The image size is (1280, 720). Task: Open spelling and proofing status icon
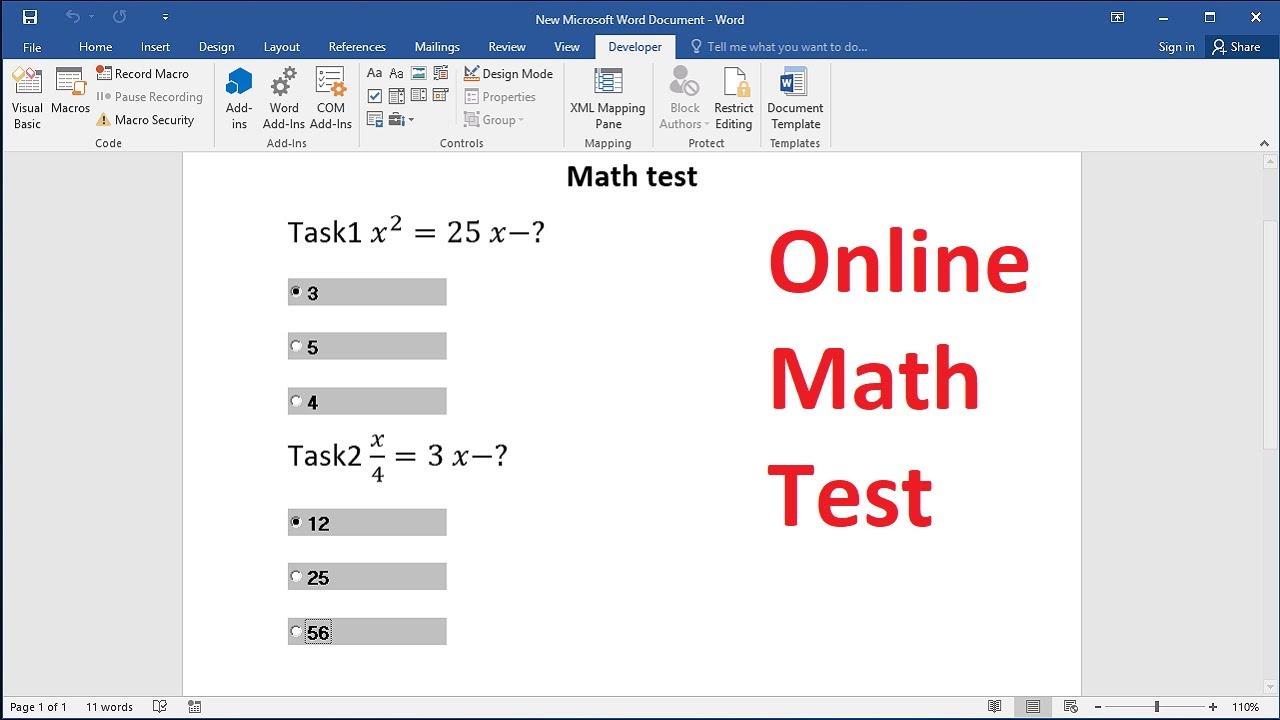(x=160, y=707)
